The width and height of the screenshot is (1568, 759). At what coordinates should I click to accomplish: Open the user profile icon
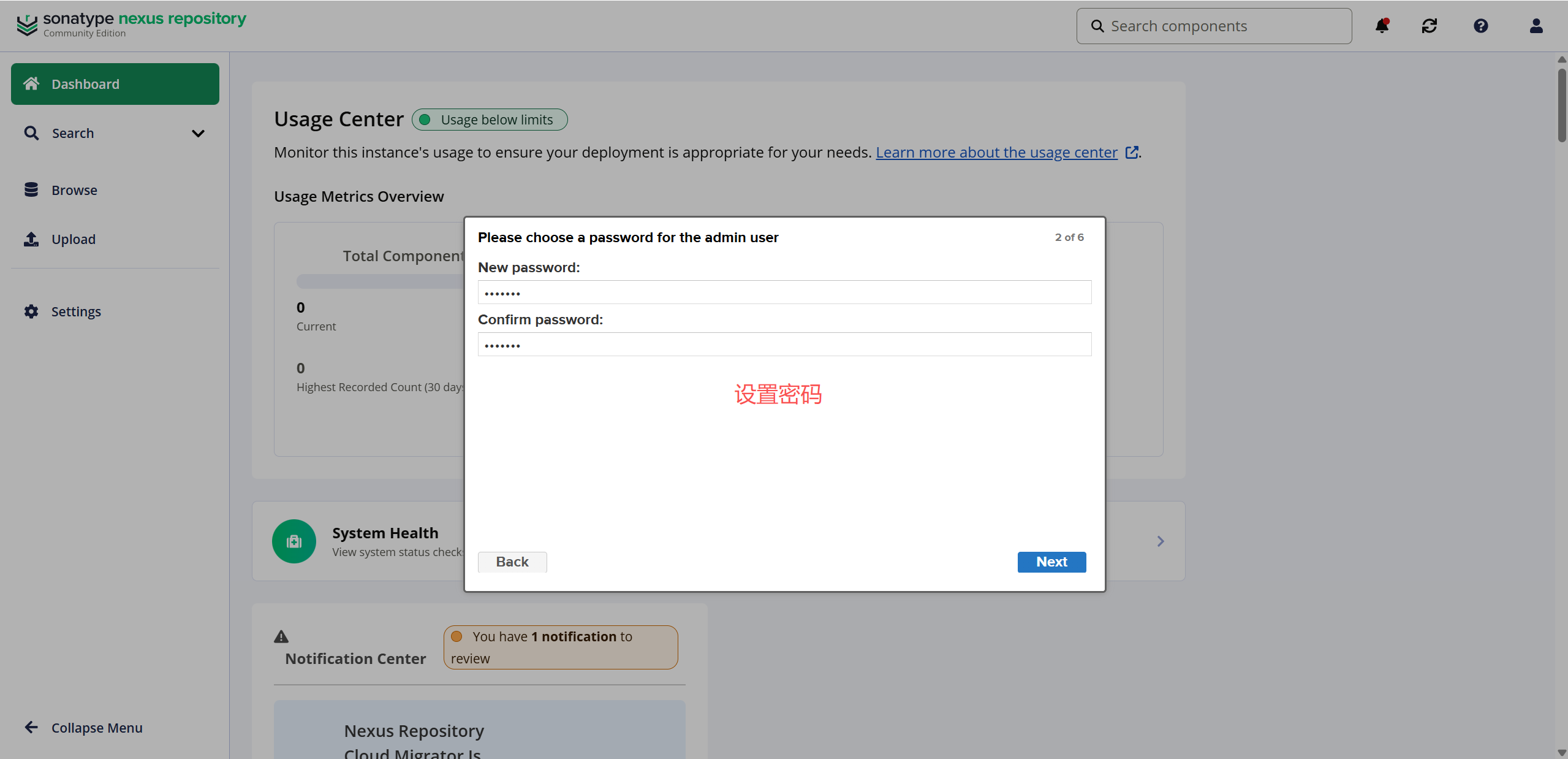pyautogui.click(x=1536, y=26)
